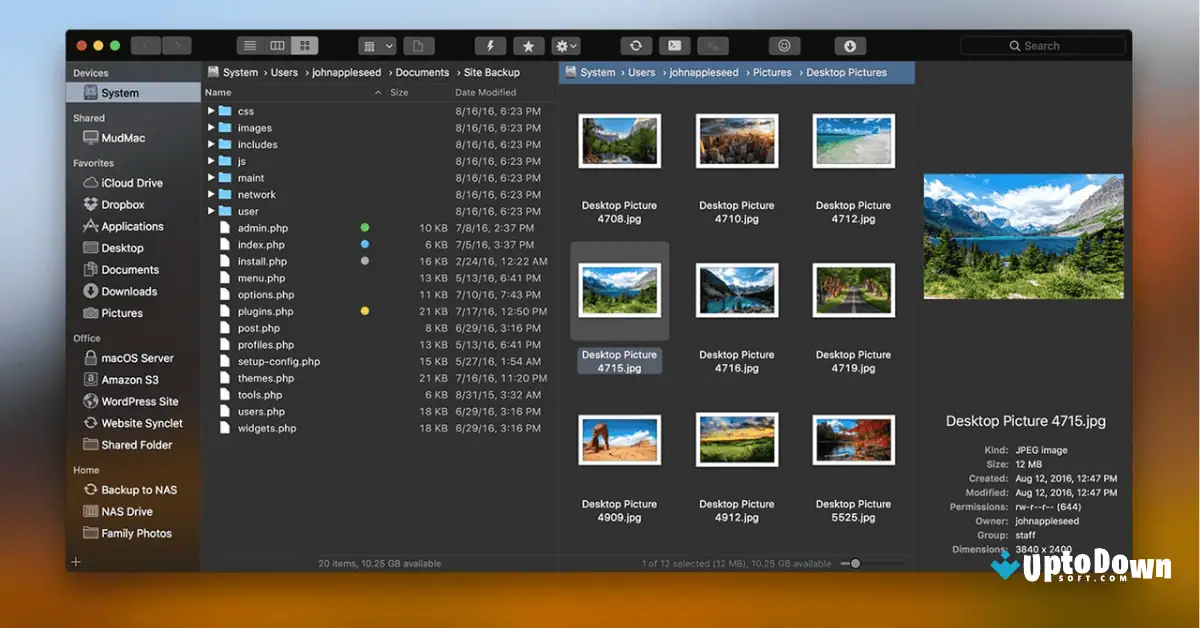Toggle the yellow status dot on plugins.php
This screenshot has width=1200, height=628.
(364, 311)
